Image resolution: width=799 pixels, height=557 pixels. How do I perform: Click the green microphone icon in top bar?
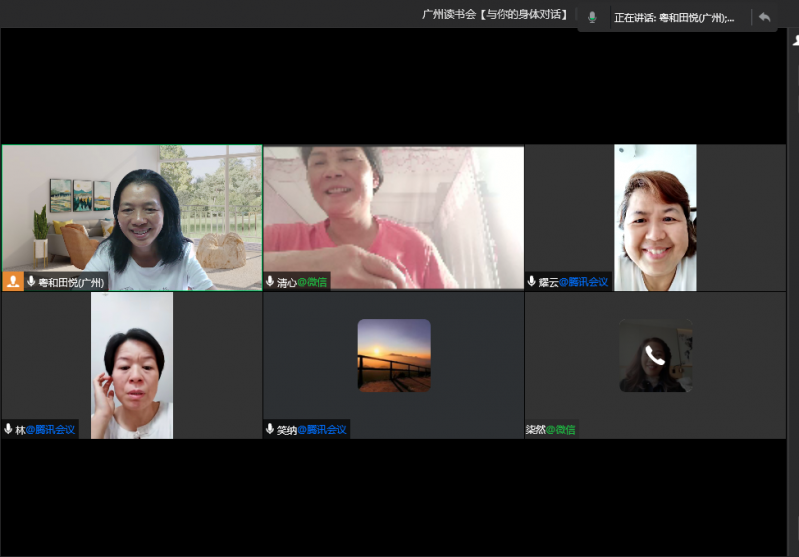592,17
